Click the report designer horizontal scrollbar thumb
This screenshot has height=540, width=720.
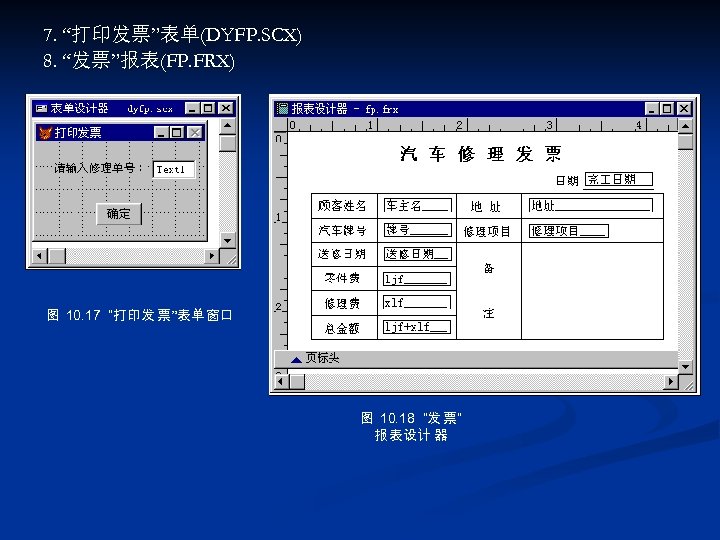297,381
